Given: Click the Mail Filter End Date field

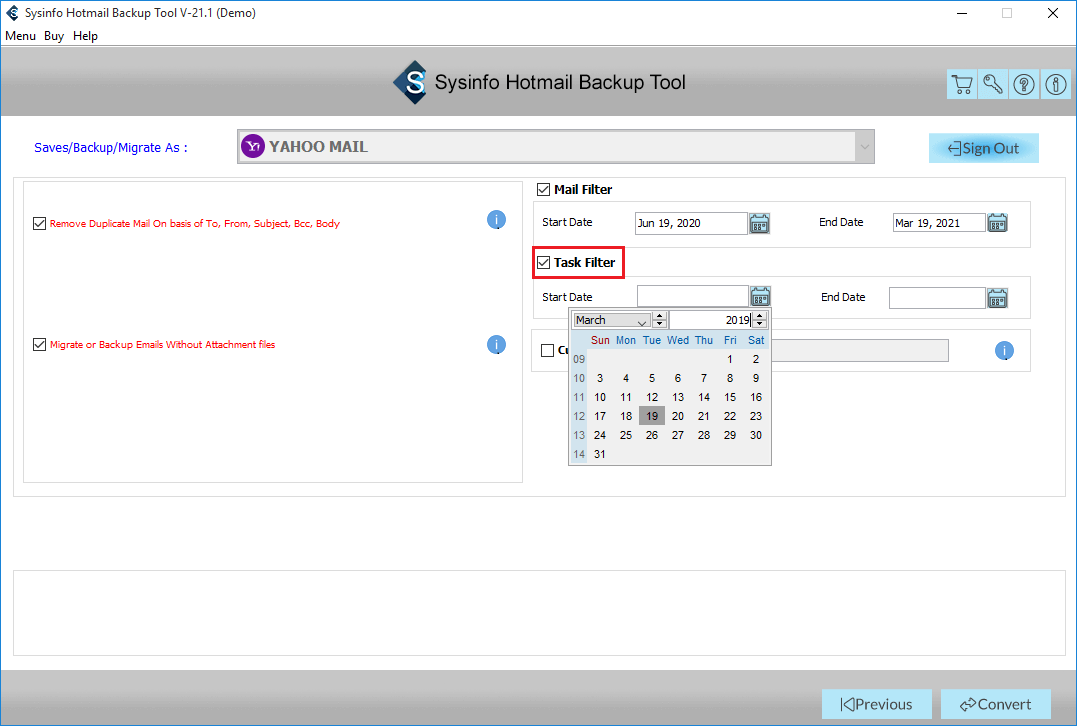Looking at the screenshot, I should (x=939, y=223).
